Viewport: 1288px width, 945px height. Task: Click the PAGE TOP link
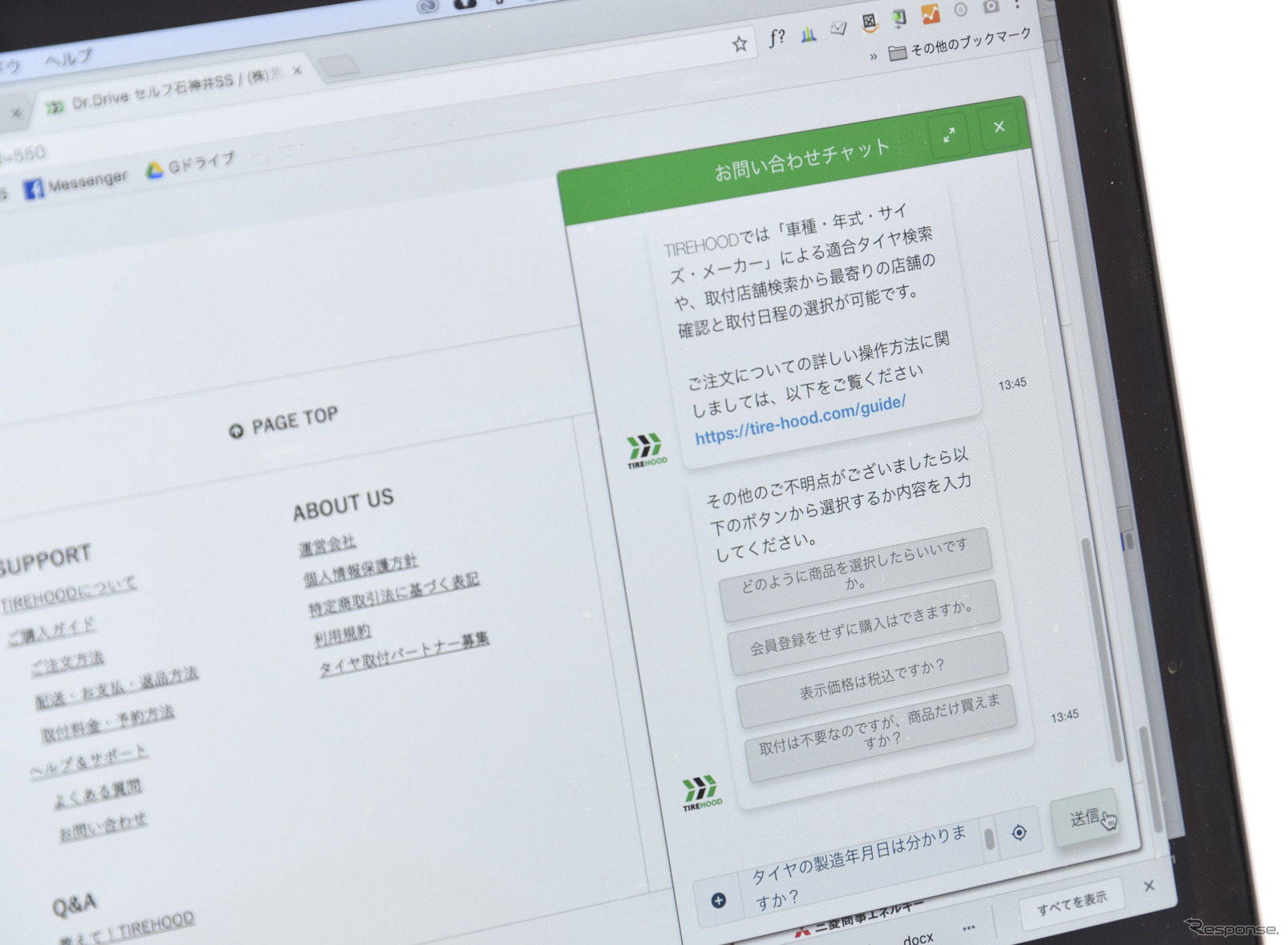pos(284,422)
